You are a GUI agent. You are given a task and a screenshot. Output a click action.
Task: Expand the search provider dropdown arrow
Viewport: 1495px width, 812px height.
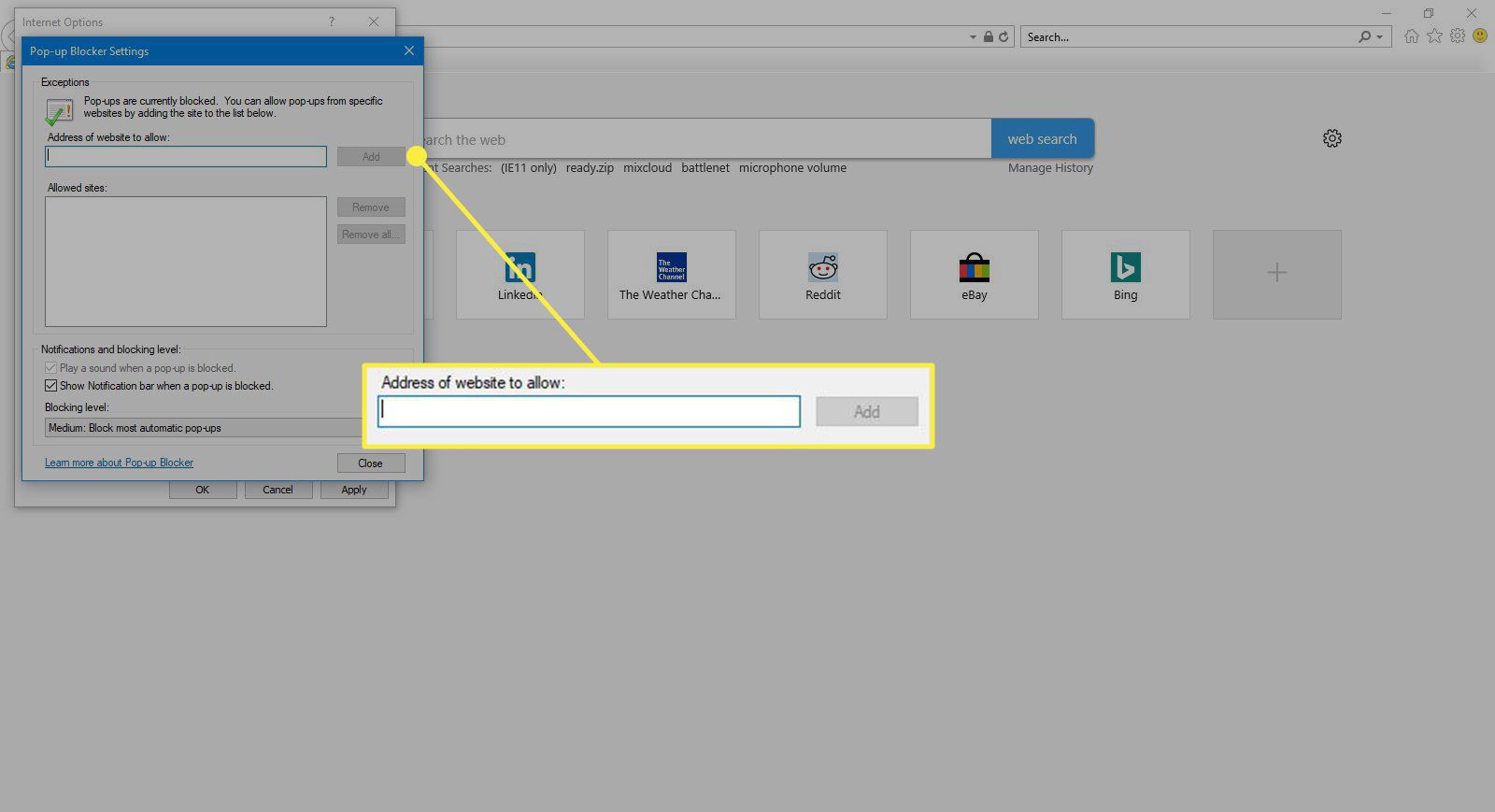coord(1380,37)
